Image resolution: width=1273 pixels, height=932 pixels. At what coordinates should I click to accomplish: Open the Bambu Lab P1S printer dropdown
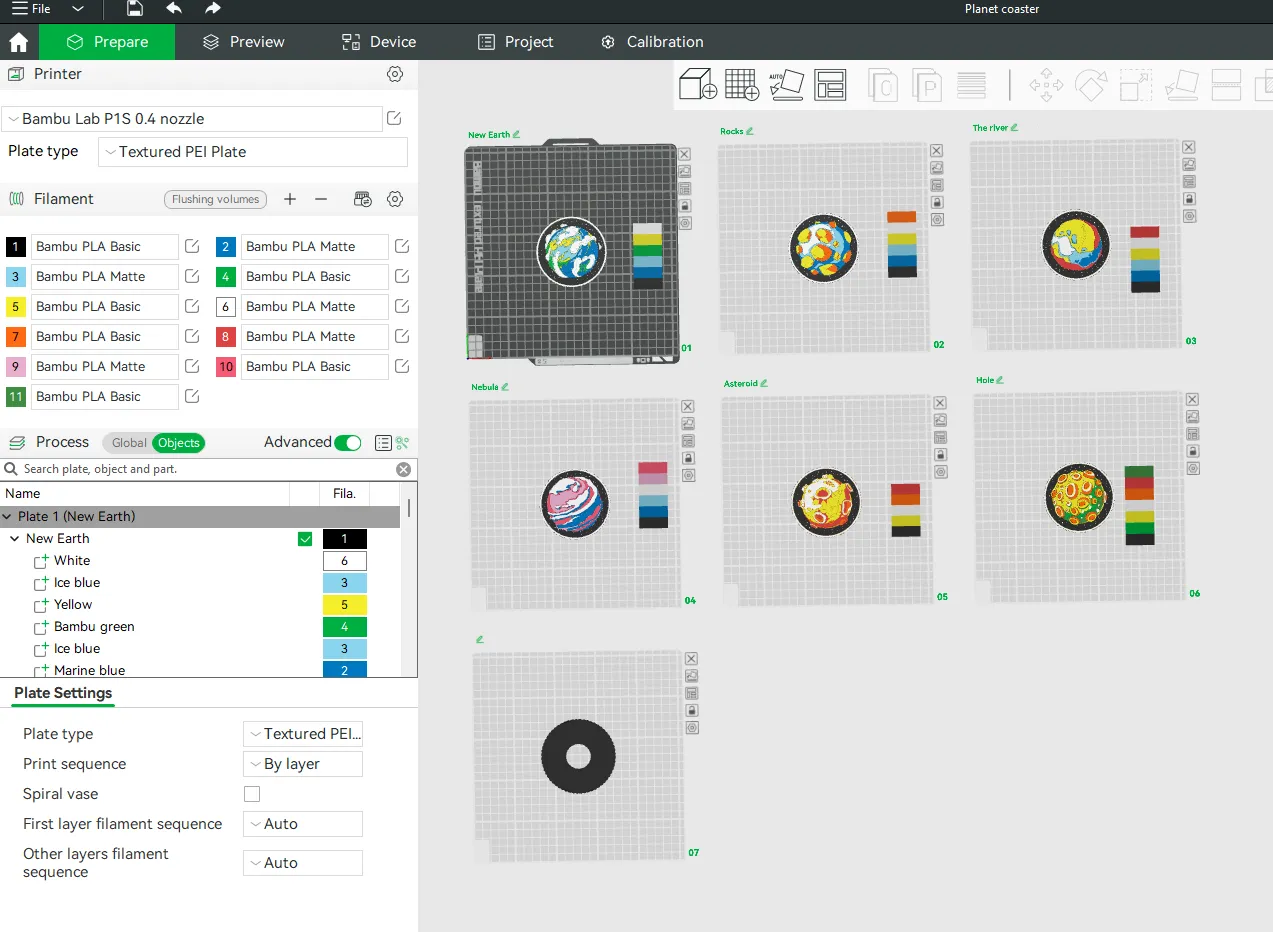pyautogui.click(x=192, y=119)
